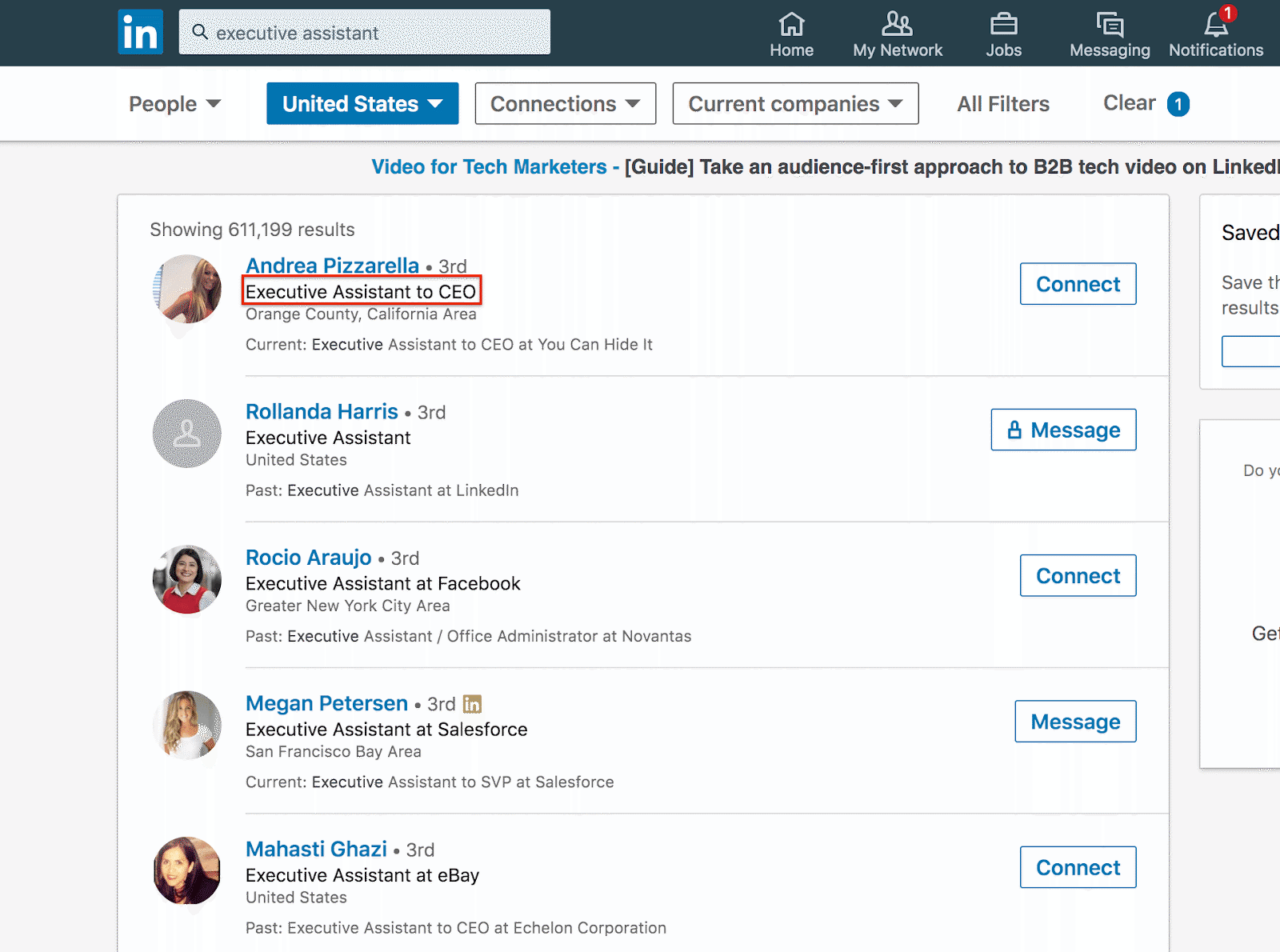This screenshot has width=1280, height=952.
Task: Click the Jobs label in navigation
Action: pyautogui.click(x=1003, y=50)
